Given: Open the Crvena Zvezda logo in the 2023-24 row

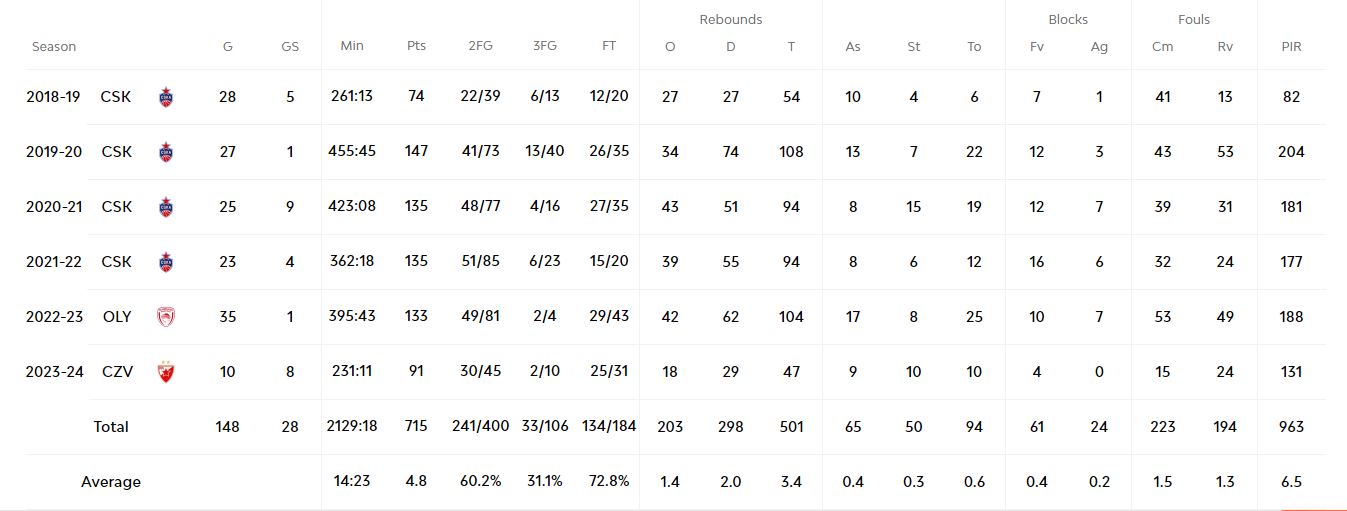Looking at the screenshot, I should pos(166,372).
